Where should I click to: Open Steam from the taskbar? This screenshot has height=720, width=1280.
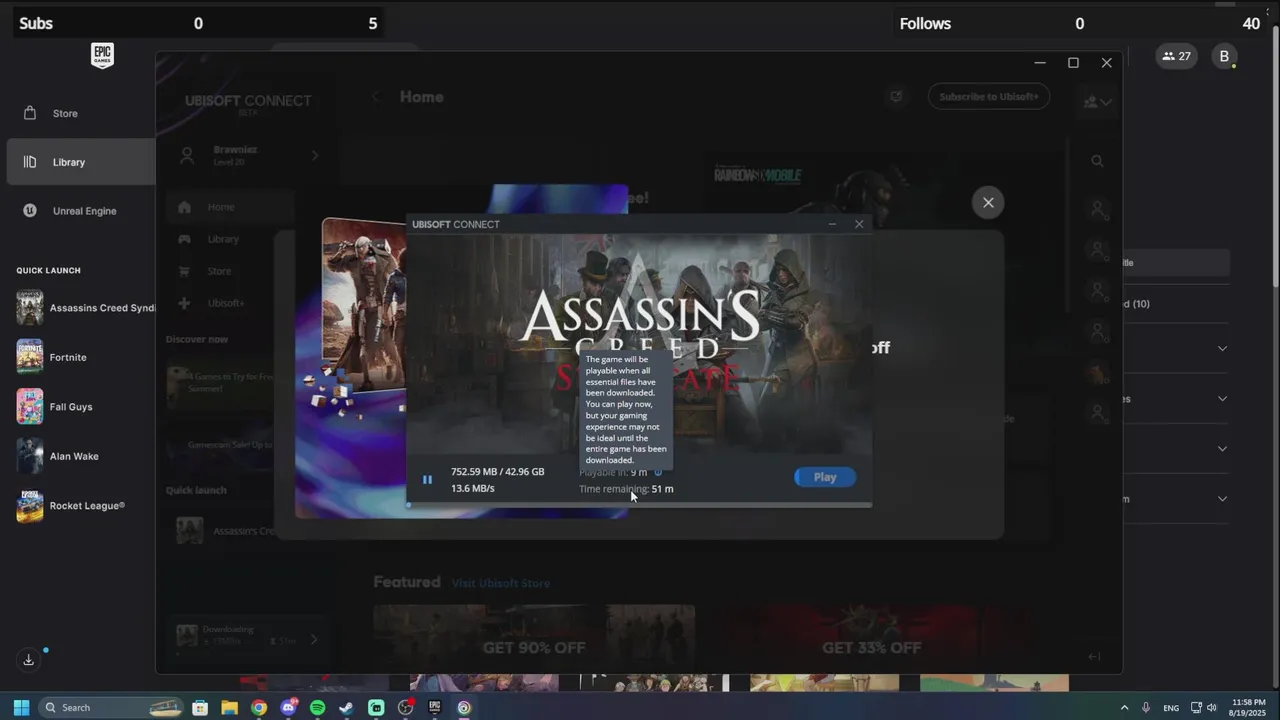[x=346, y=707]
